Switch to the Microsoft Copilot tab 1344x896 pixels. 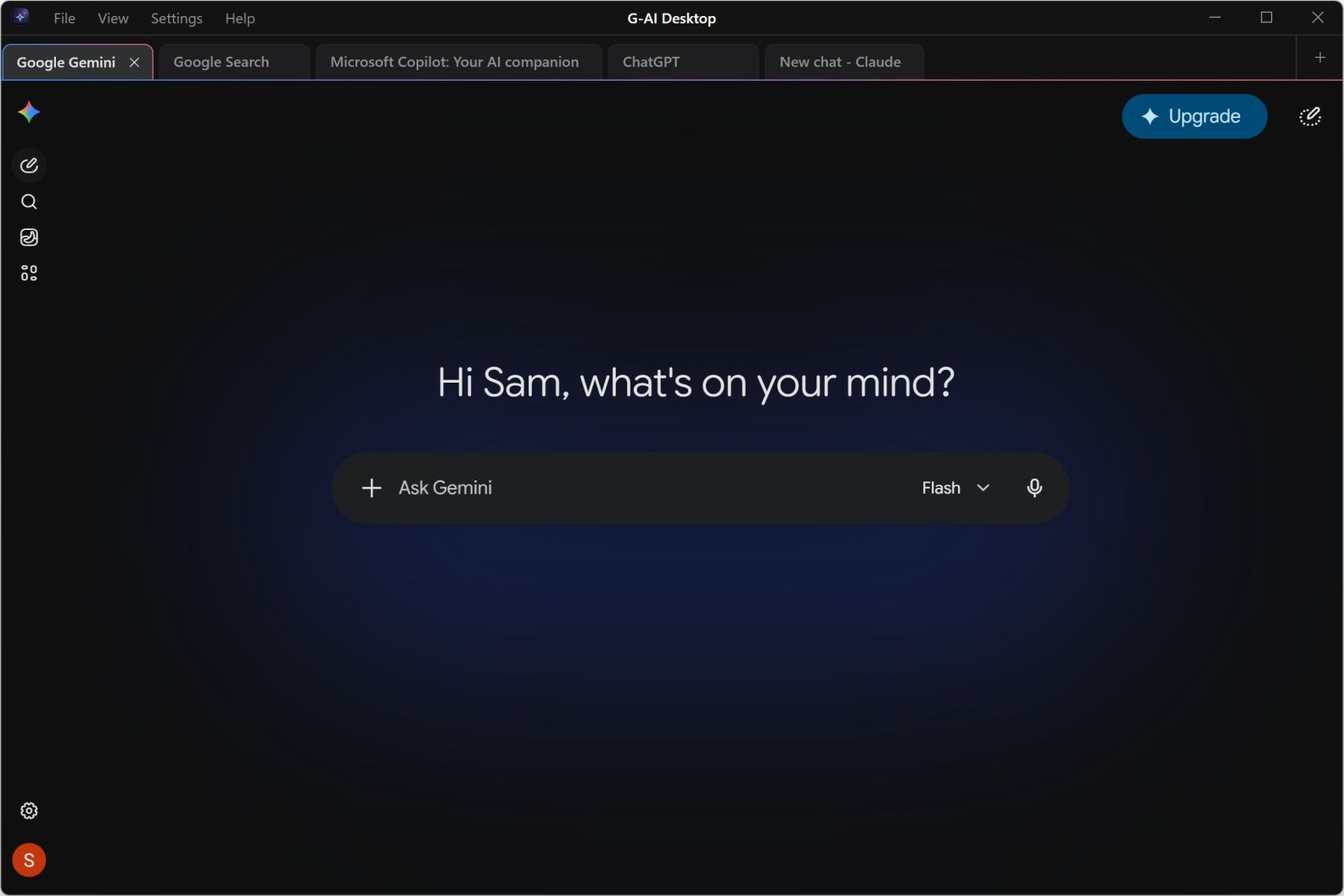(459, 62)
